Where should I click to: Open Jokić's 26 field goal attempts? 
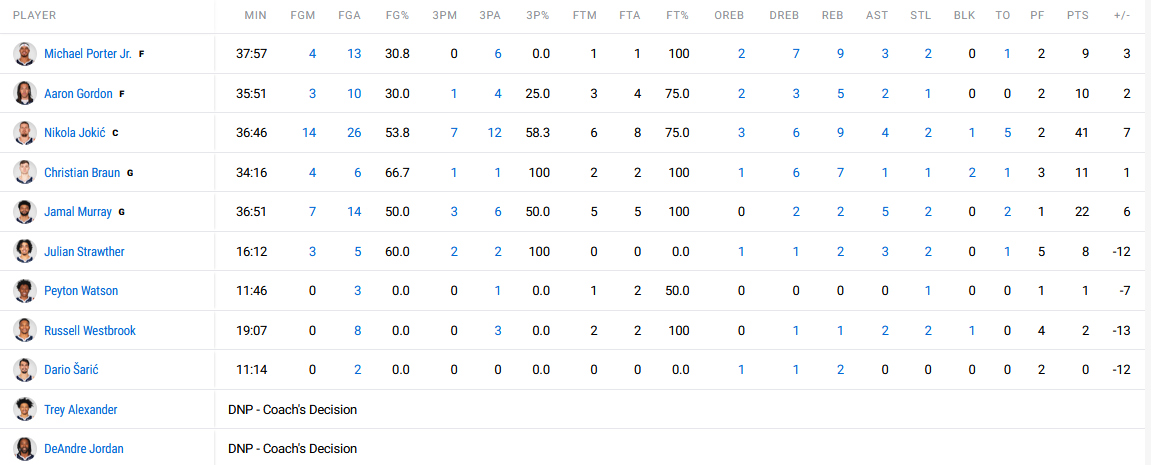[x=354, y=133]
